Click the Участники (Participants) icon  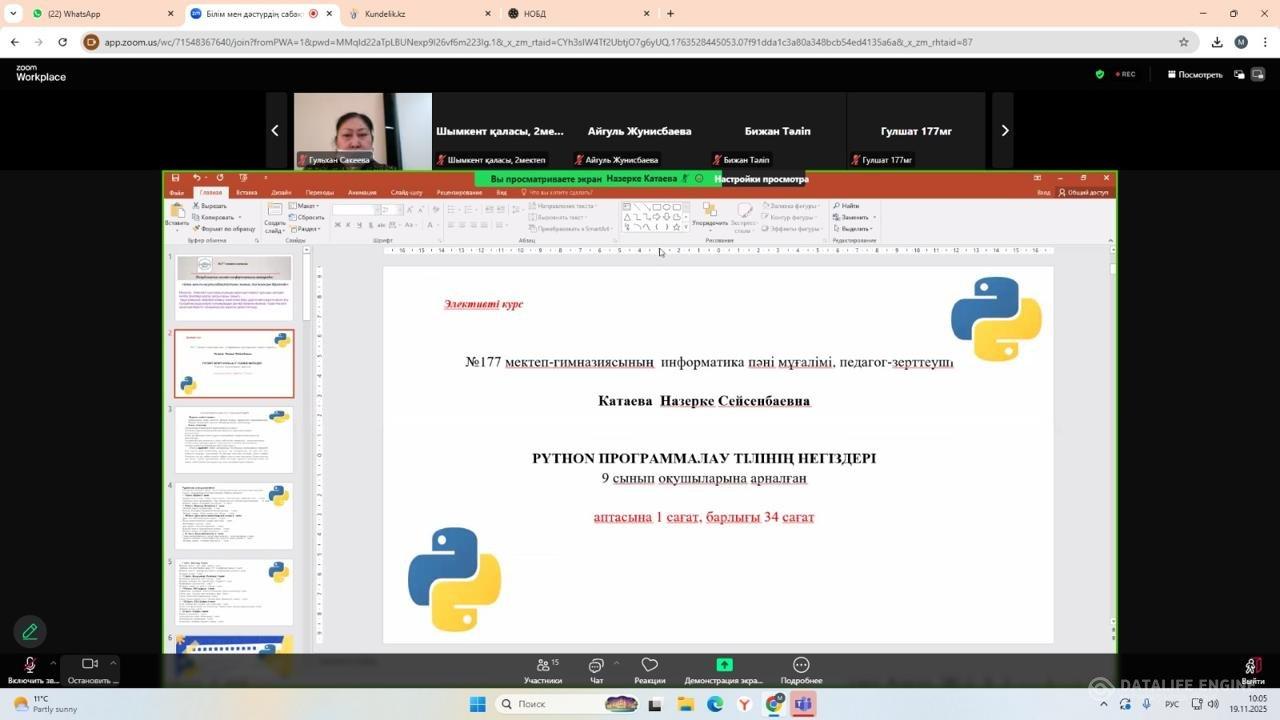click(543, 665)
